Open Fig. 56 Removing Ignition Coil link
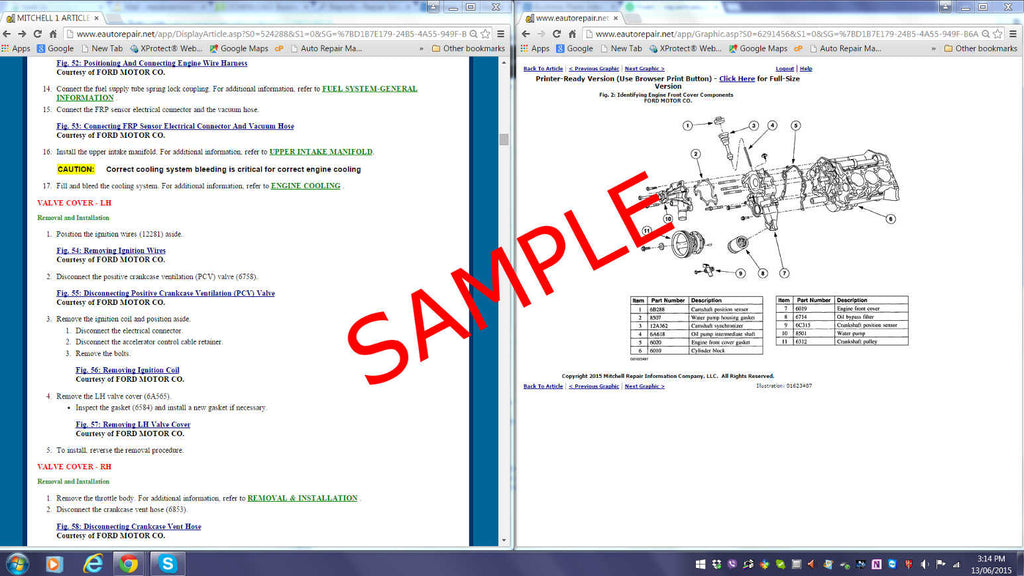 tap(127, 370)
